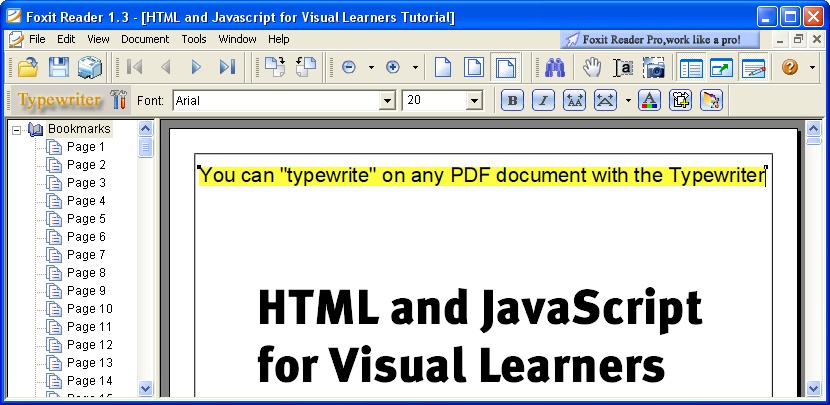Click the Save diskette icon
Viewport: 830px width, 405px height.
[x=59, y=67]
